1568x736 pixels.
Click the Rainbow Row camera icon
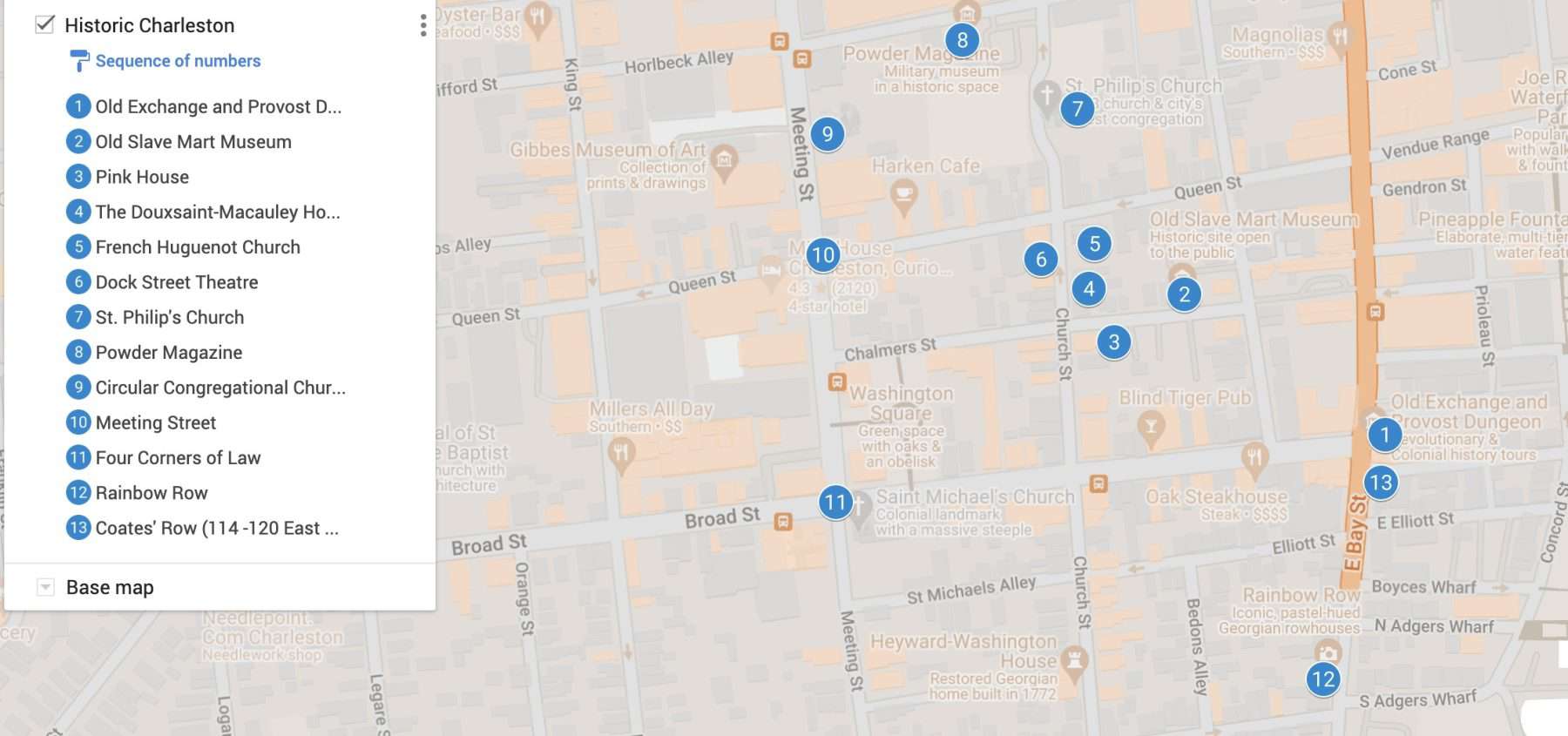(1327, 653)
